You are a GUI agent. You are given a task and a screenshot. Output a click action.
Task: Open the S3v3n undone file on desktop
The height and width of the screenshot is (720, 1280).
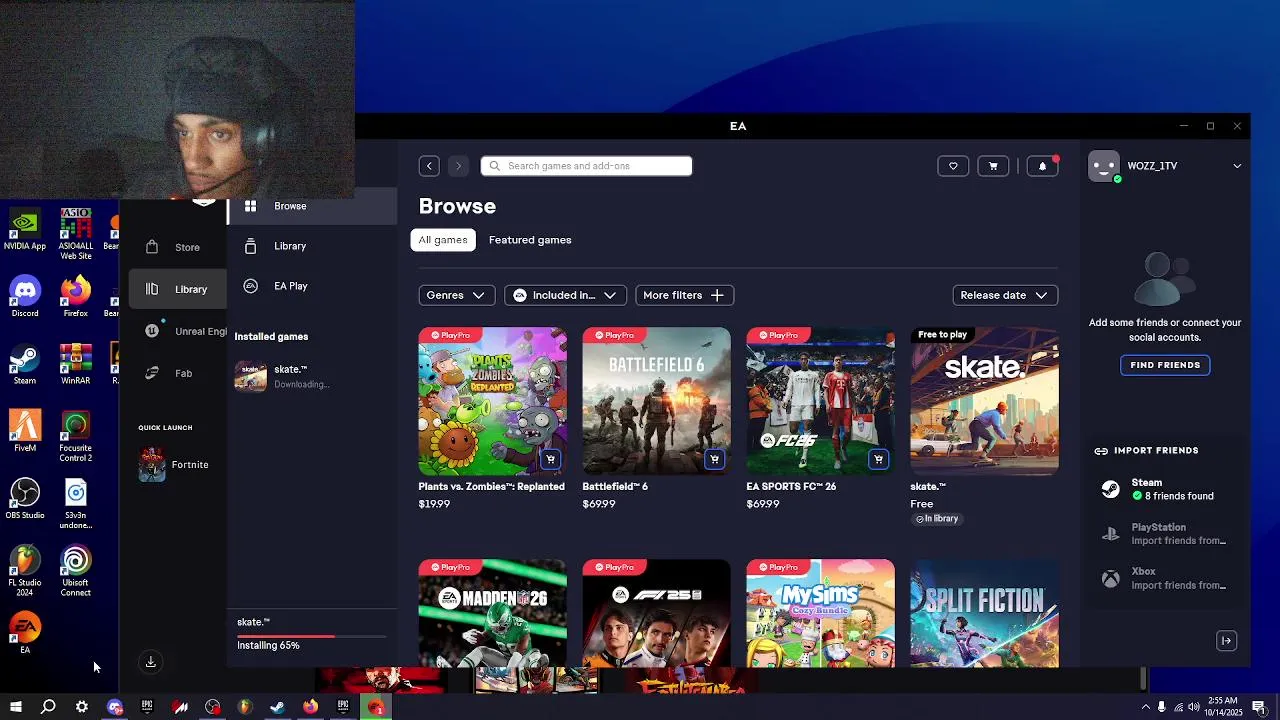coord(76,504)
